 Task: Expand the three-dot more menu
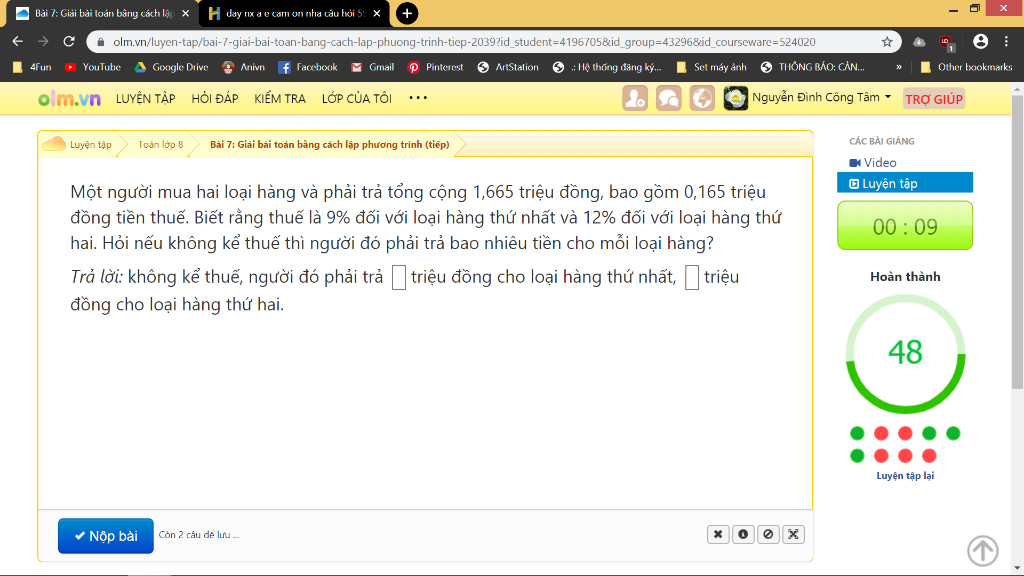(x=418, y=98)
